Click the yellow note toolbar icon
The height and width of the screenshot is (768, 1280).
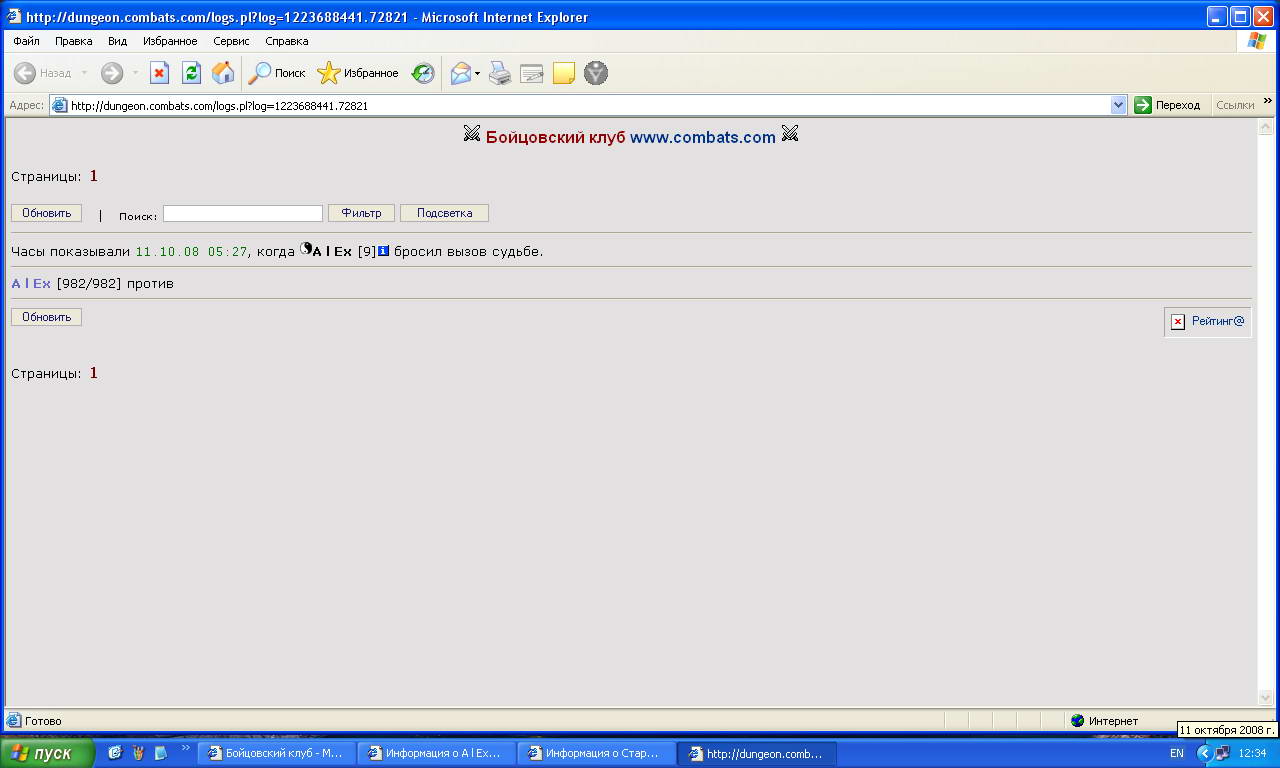tap(564, 73)
